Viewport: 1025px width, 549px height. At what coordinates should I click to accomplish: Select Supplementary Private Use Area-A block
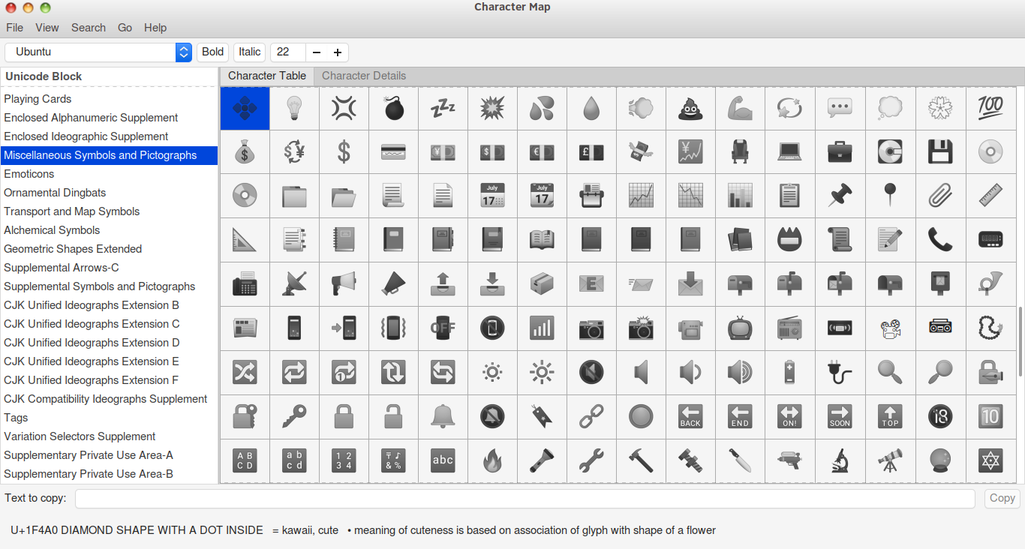click(x=109, y=455)
